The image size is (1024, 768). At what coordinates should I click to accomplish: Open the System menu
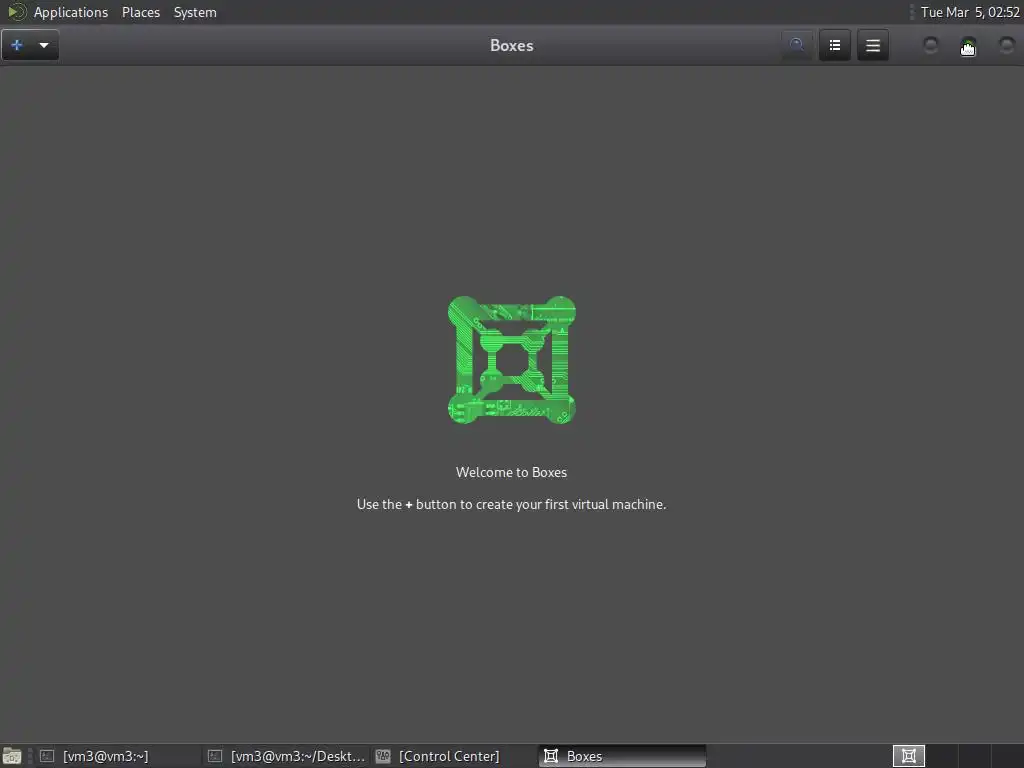(x=195, y=12)
